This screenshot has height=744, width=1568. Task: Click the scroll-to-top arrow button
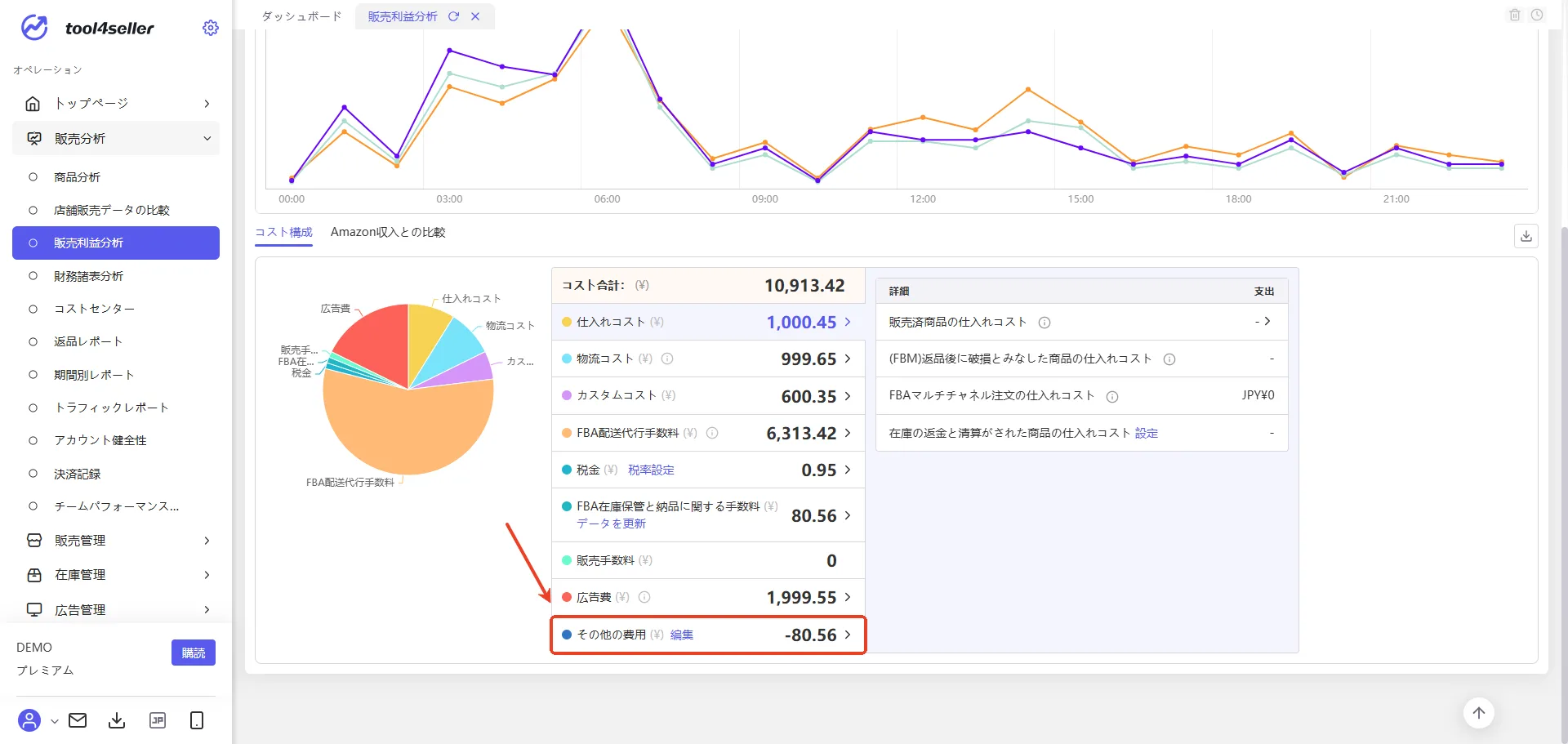click(1479, 713)
